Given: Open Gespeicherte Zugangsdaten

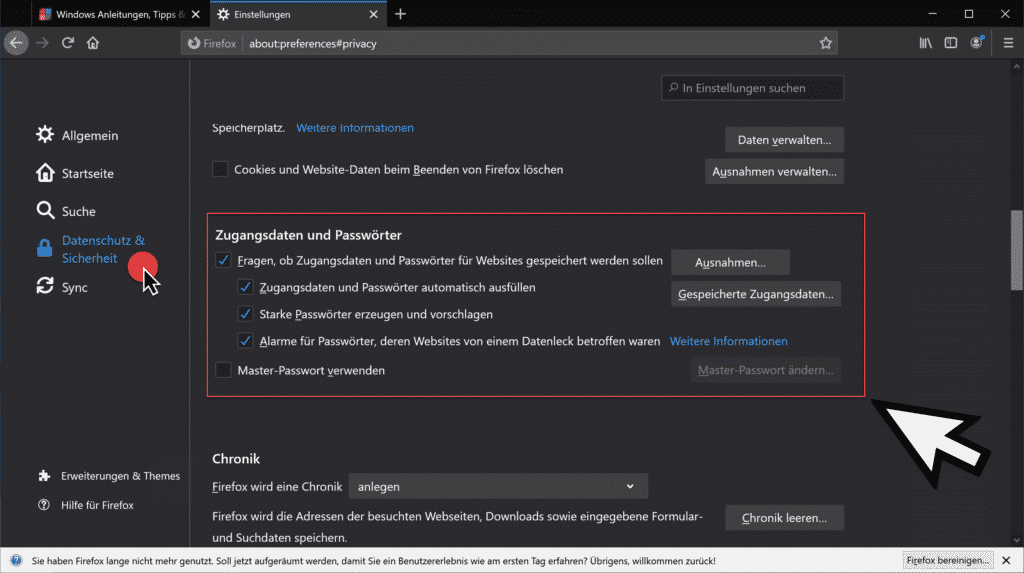Looking at the screenshot, I should [756, 294].
